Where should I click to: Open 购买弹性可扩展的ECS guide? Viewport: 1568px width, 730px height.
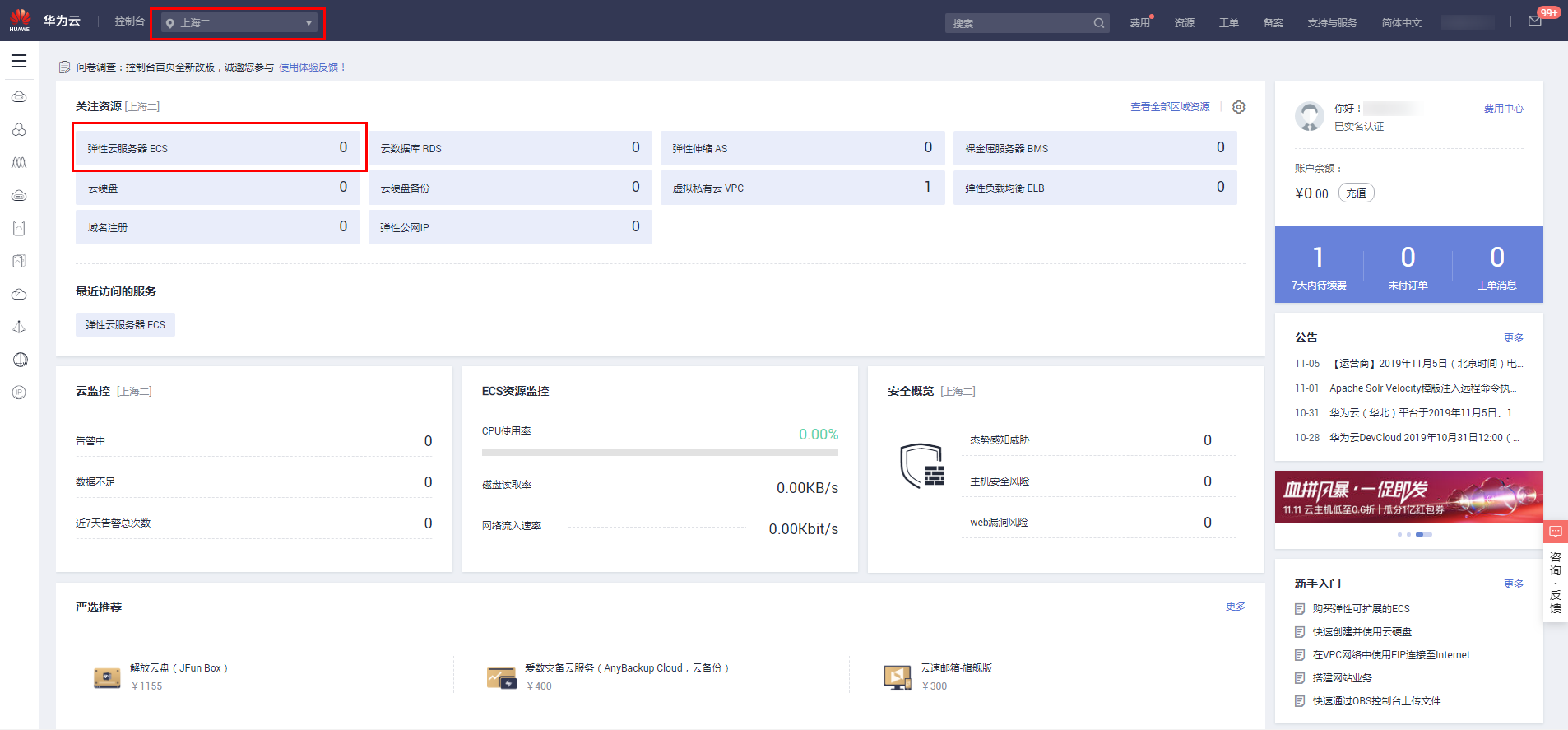point(1361,609)
